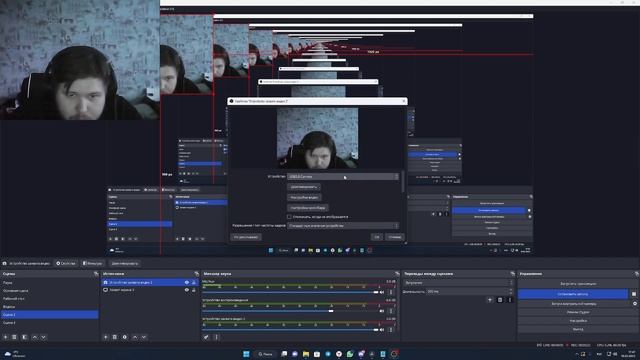Move source down arrow in Sources panel
The width and height of the screenshot is (640, 360).
(x=144, y=337)
